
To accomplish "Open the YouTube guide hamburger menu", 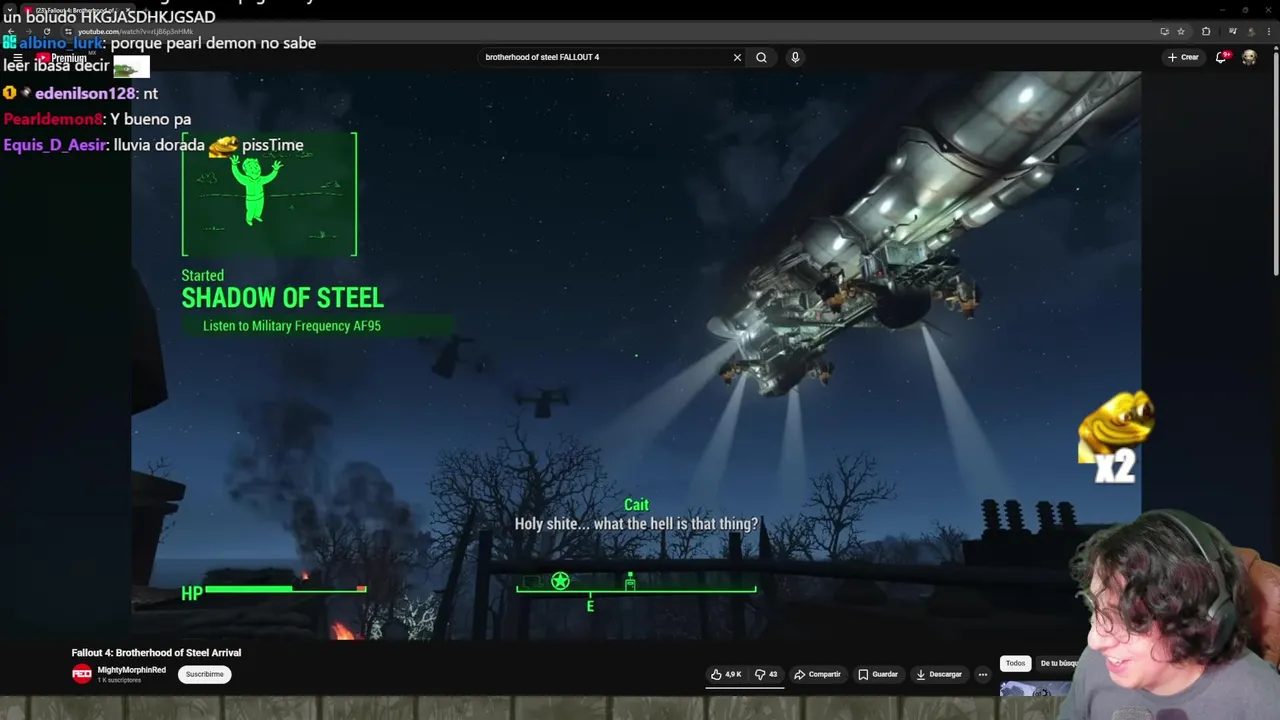I will tap(18, 58).
